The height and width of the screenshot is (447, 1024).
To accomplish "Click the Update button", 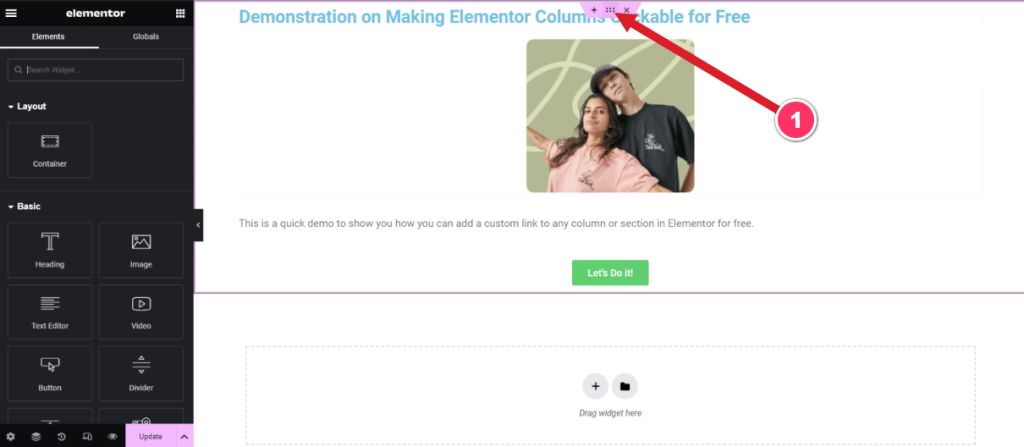I will [x=150, y=437].
